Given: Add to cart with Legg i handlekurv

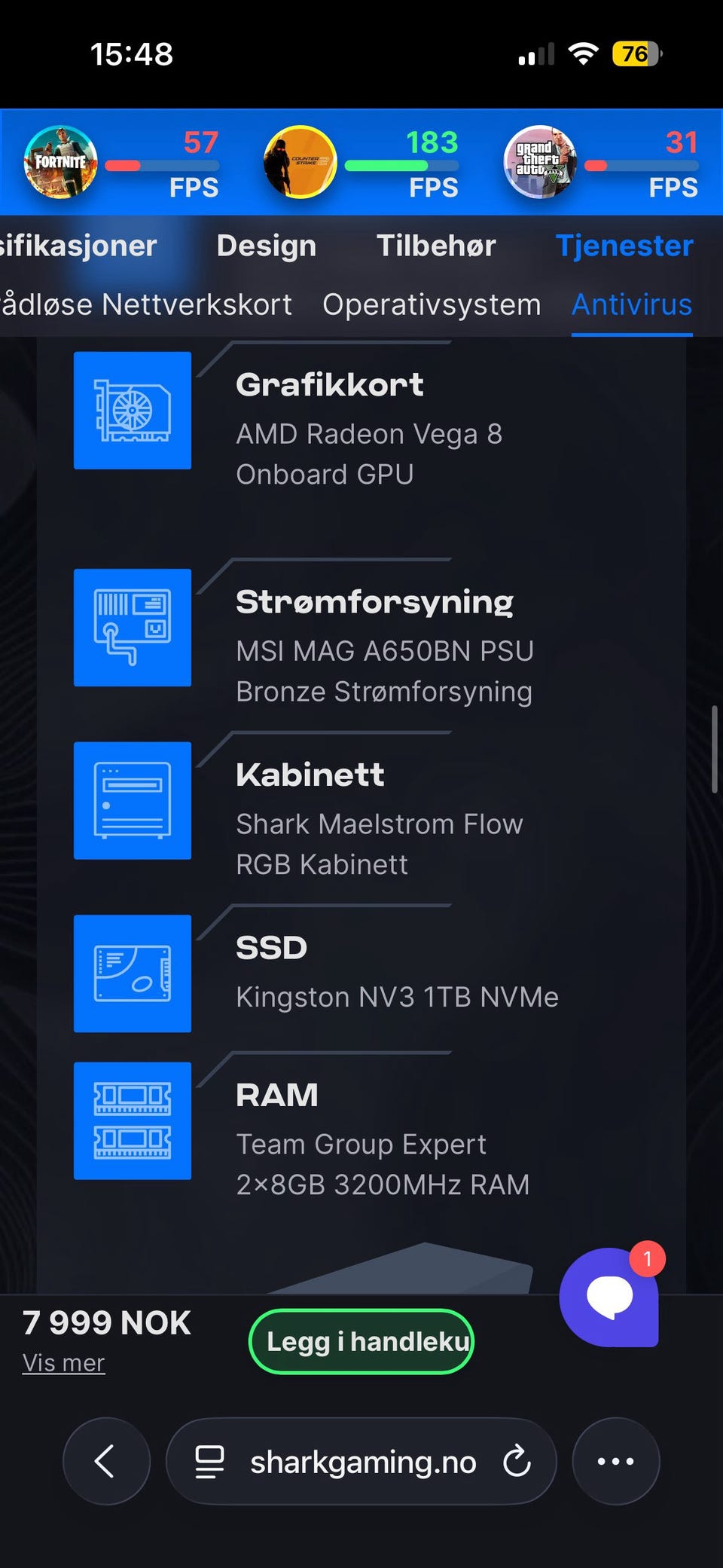Looking at the screenshot, I should coord(361,1341).
